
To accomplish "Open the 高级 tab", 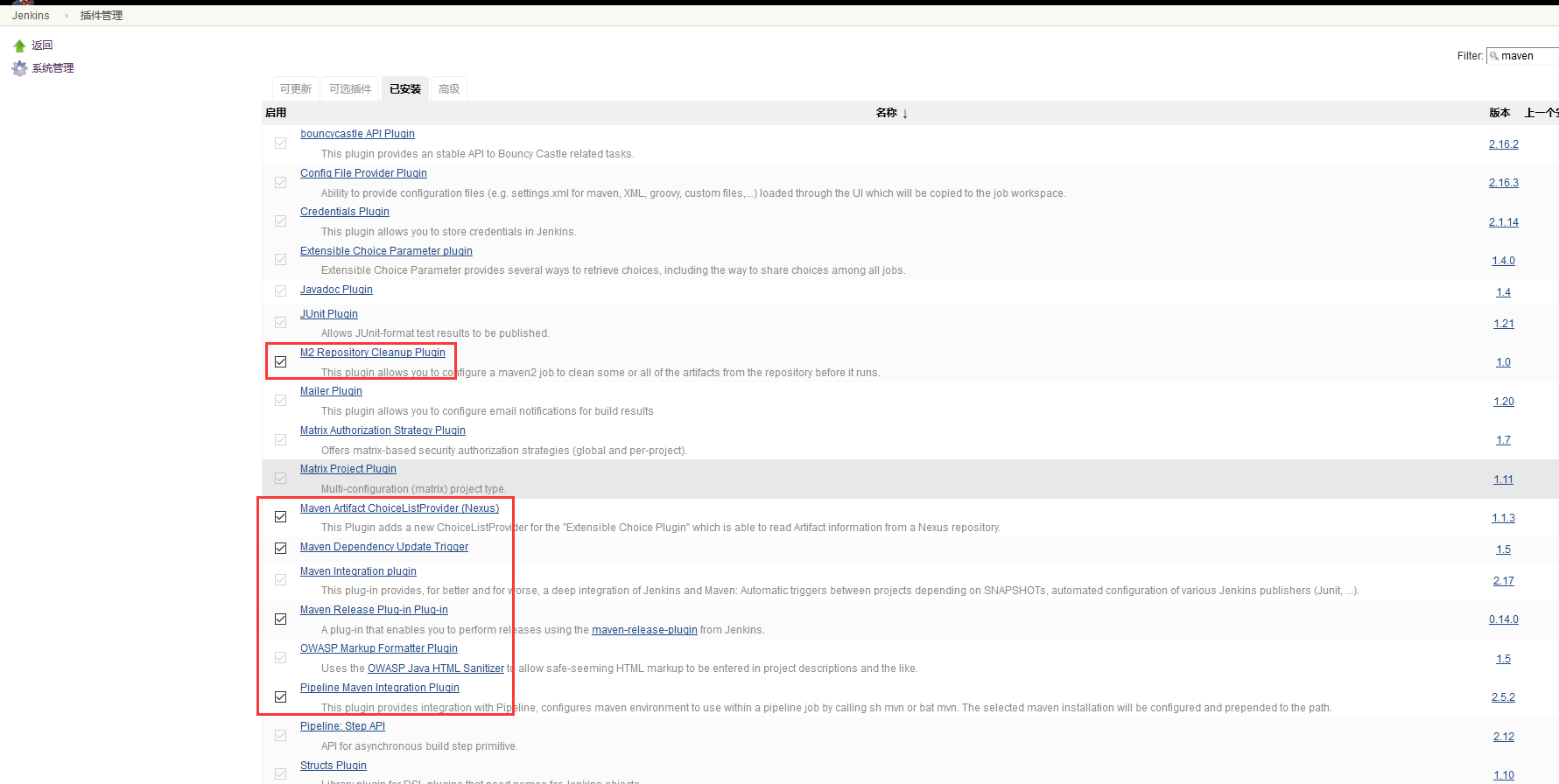I will pyautogui.click(x=449, y=89).
